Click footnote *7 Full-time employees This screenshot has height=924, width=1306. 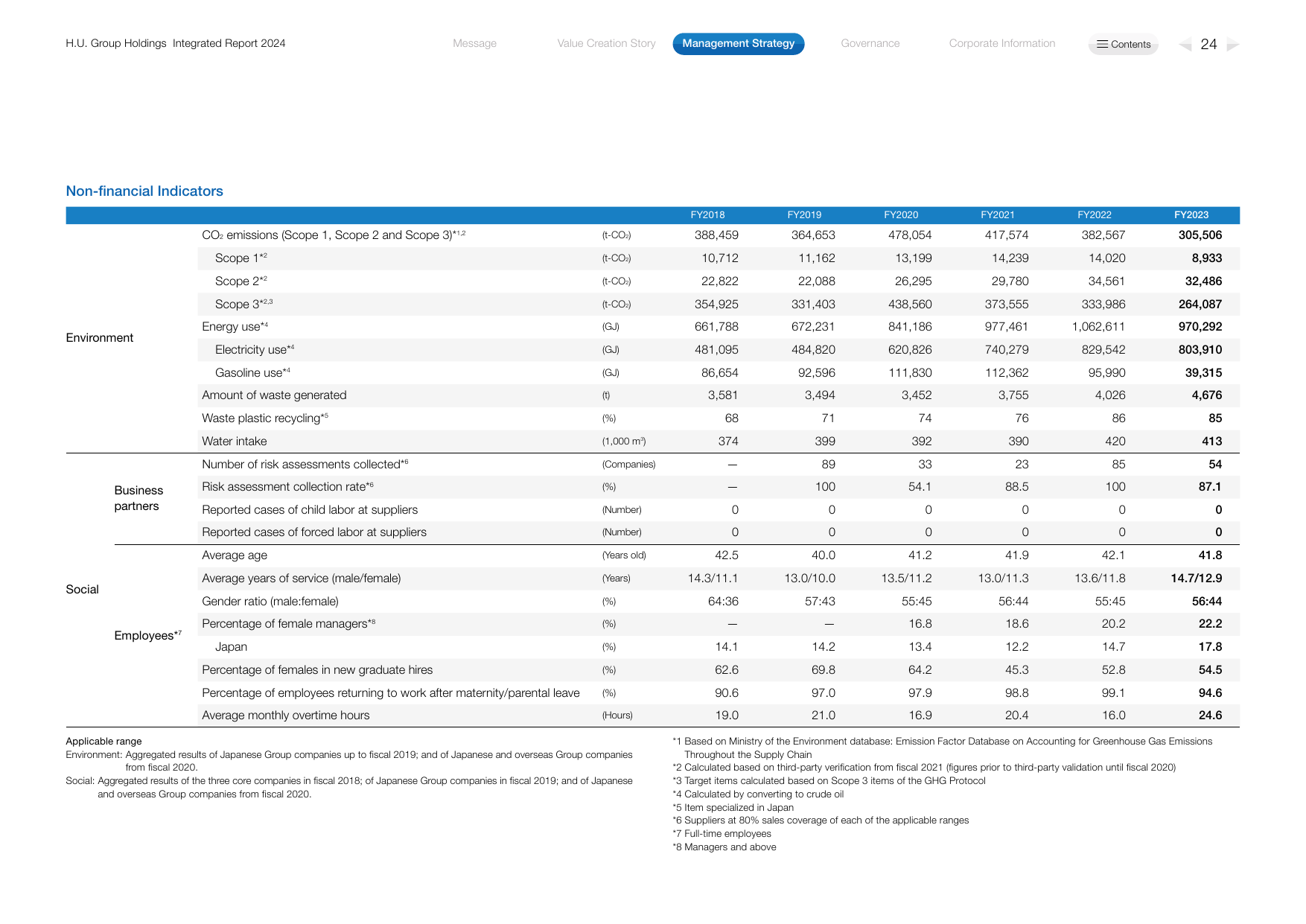coord(722,834)
